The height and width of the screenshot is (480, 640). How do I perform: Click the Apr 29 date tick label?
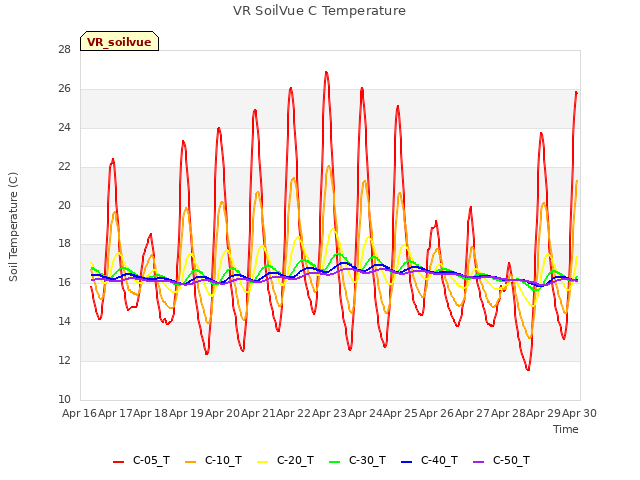click(543, 413)
